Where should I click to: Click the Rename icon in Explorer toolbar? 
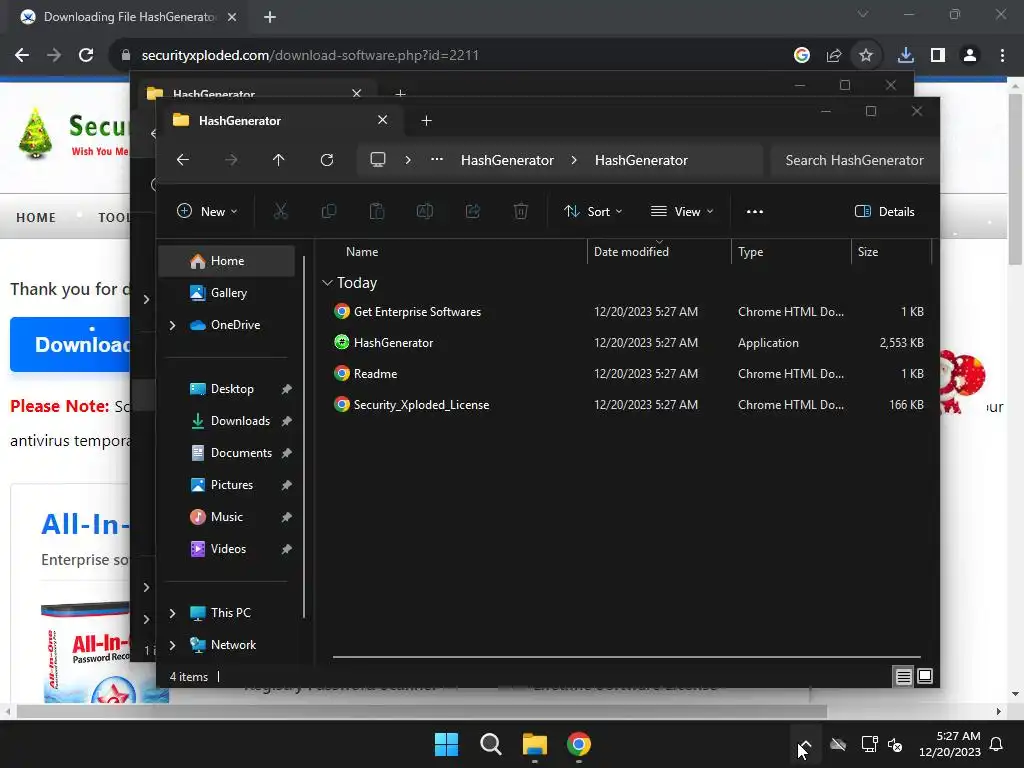(424, 212)
